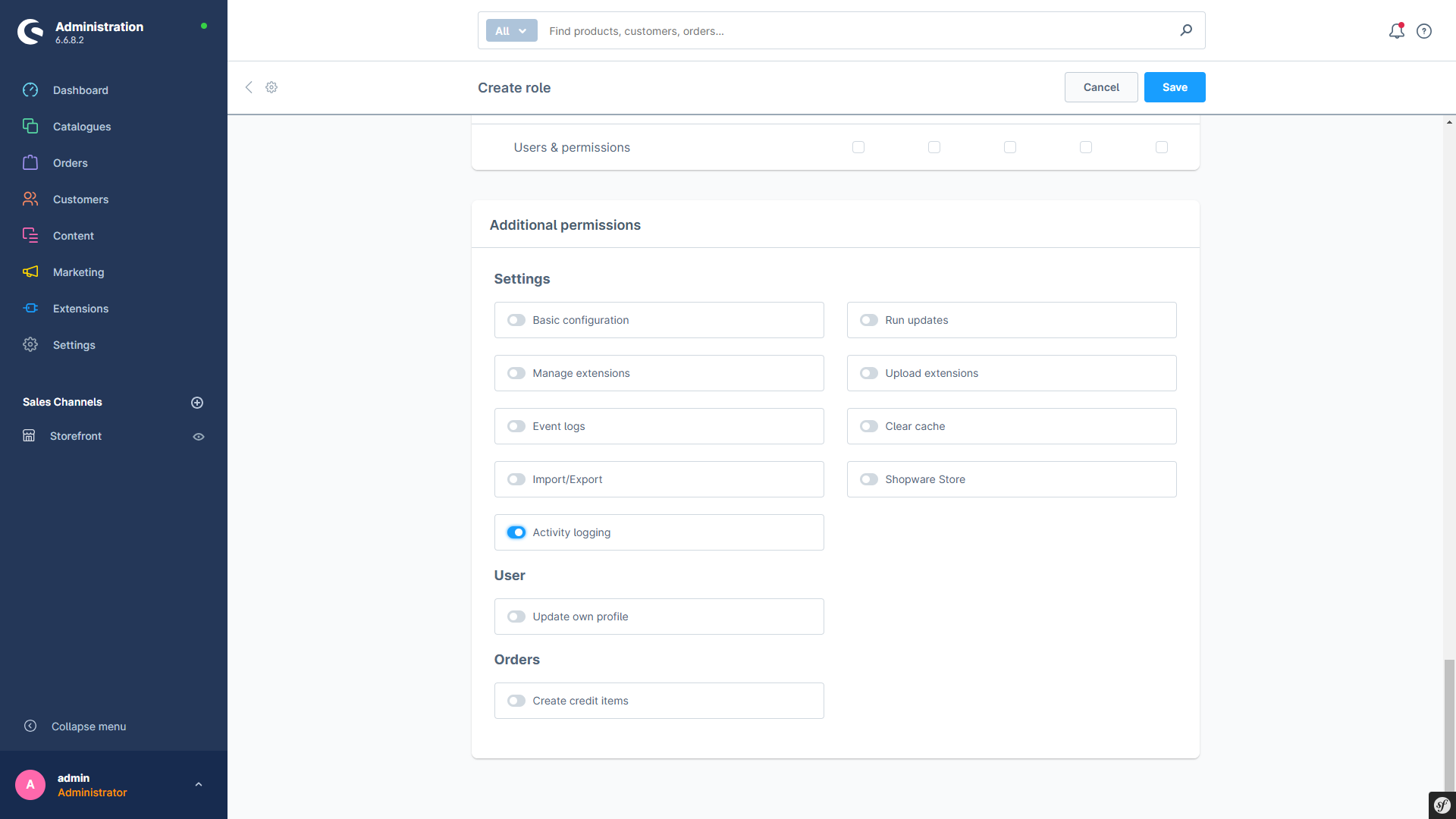Open the help question mark icon
The width and height of the screenshot is (1456, 819).
[1424, 31]
